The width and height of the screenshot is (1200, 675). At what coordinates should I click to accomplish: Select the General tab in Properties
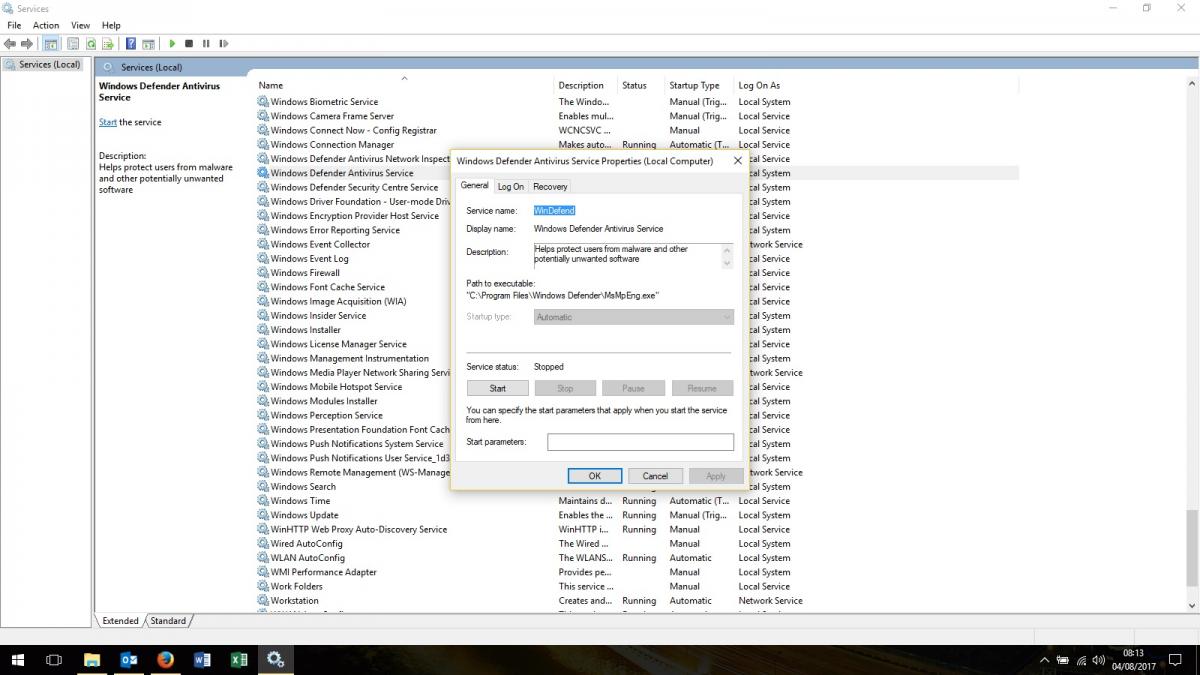[x=475, y=185]
